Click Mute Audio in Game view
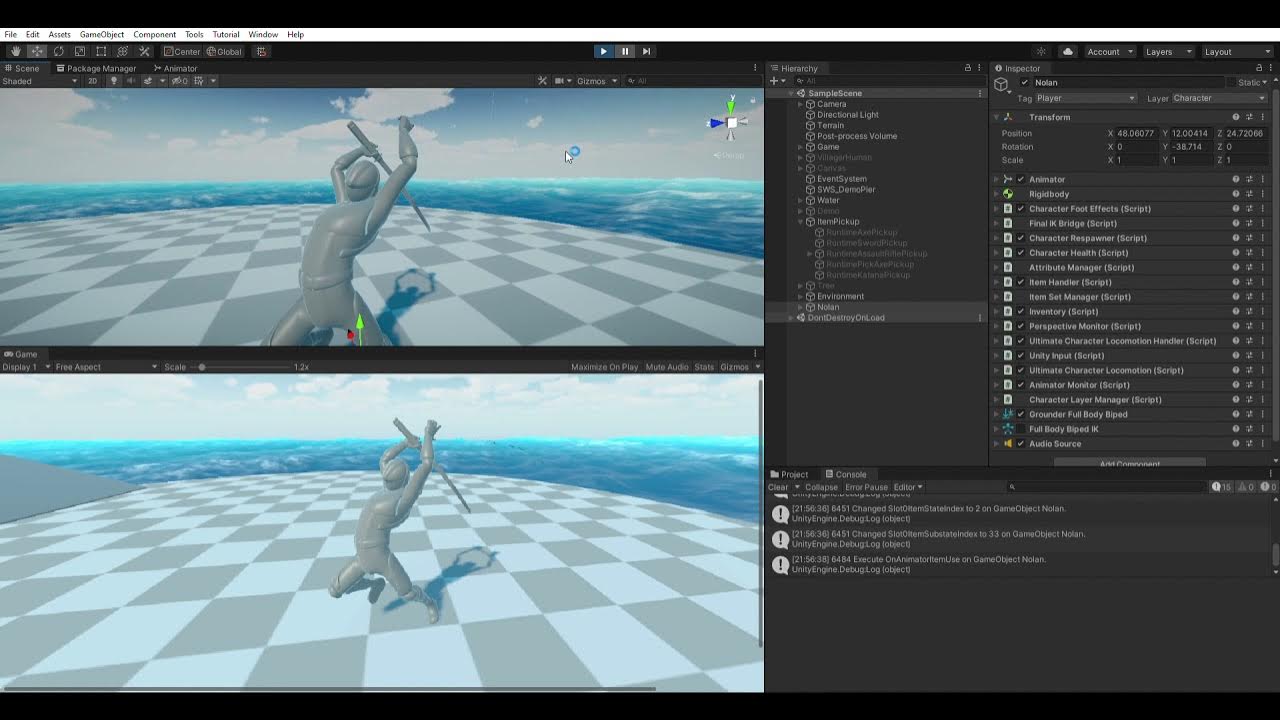The image size is (1280, 720). [x=667, y=367]
